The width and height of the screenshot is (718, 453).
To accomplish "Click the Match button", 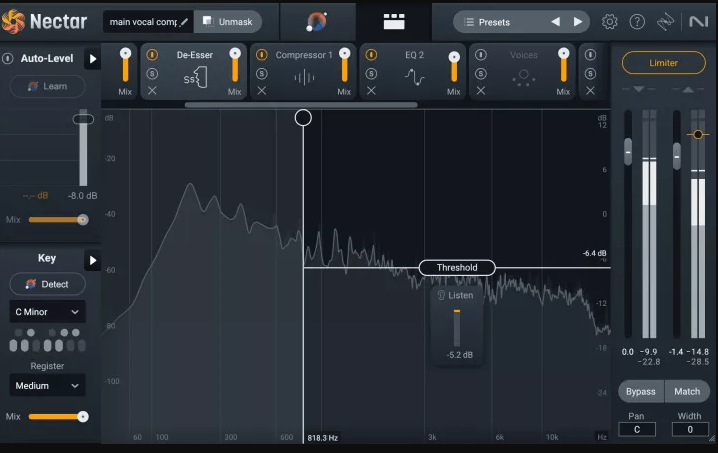I will pos(687,392).
